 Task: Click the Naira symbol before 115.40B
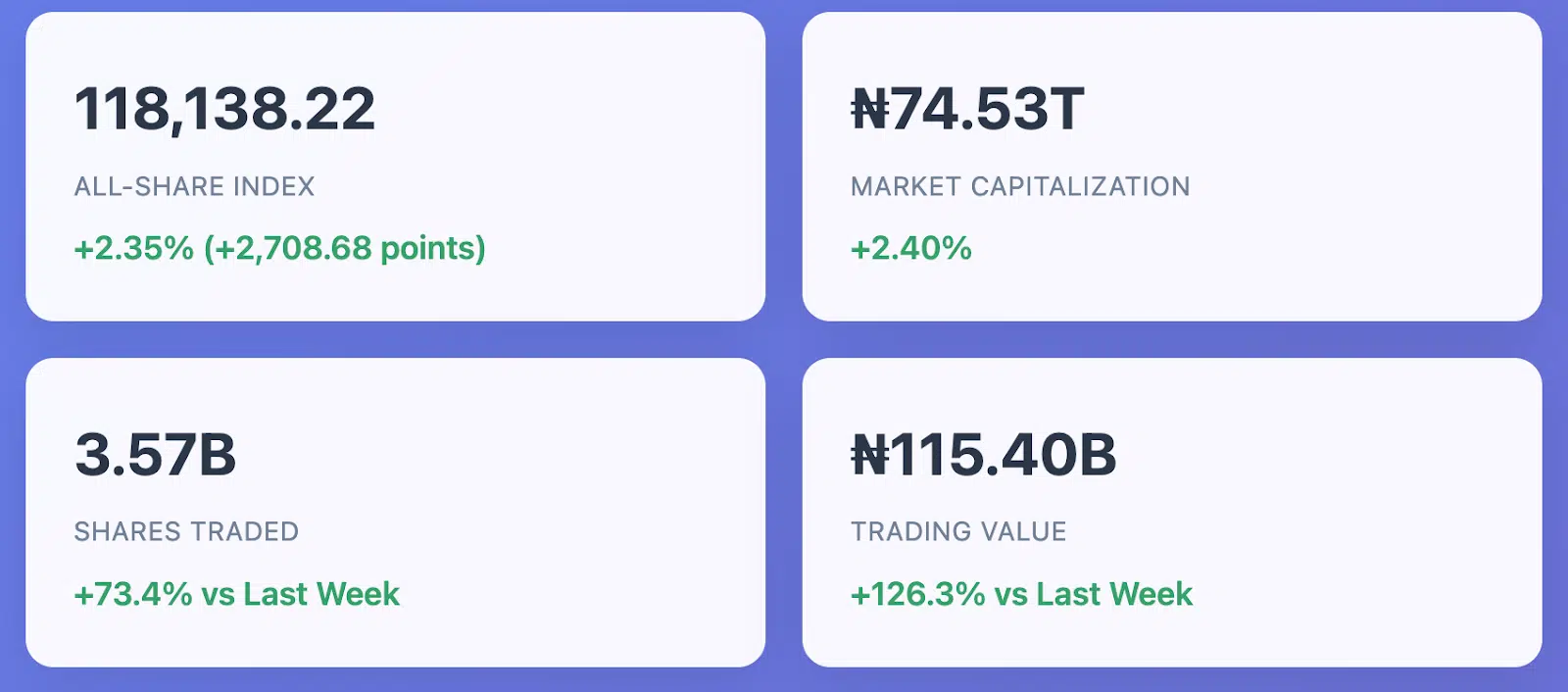coord(870,455)
